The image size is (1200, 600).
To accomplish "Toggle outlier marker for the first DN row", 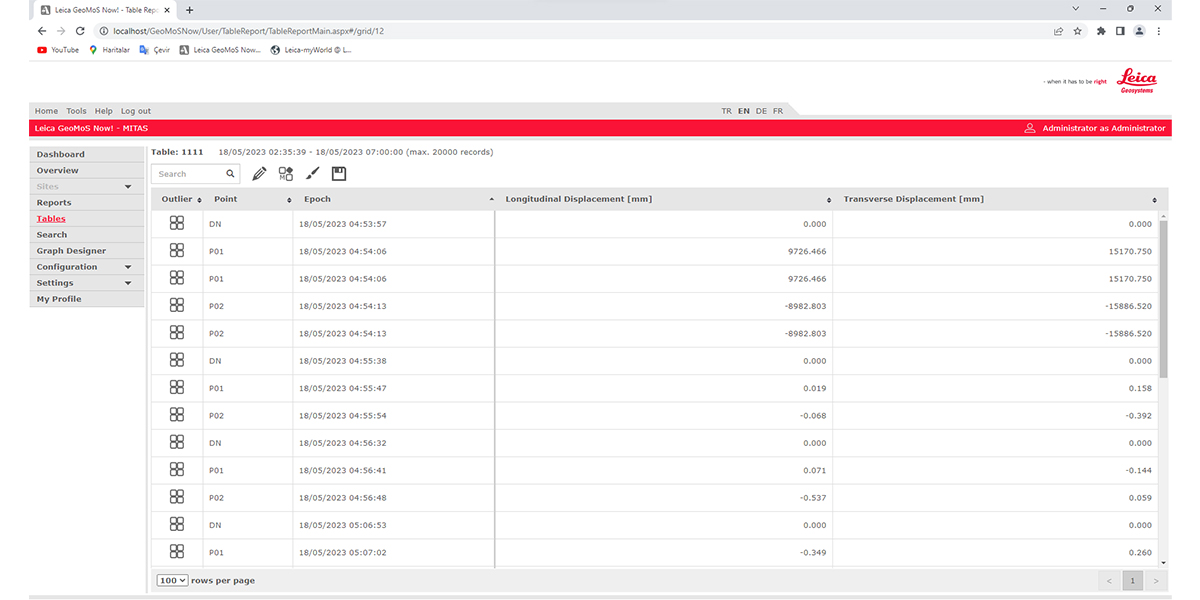I will pyautogui.click(x=177, y=224).
